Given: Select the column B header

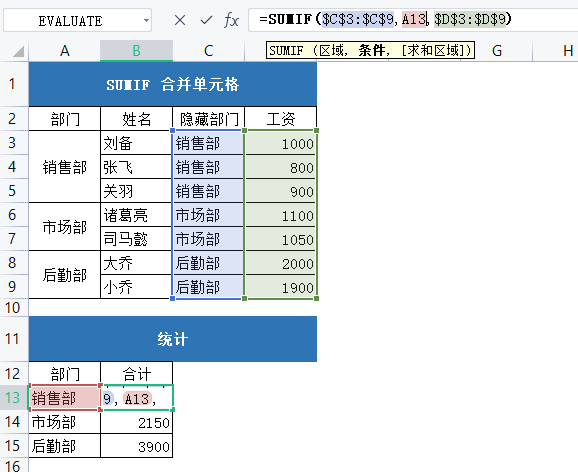Looking at the screenshot, I should click(136, 51).
